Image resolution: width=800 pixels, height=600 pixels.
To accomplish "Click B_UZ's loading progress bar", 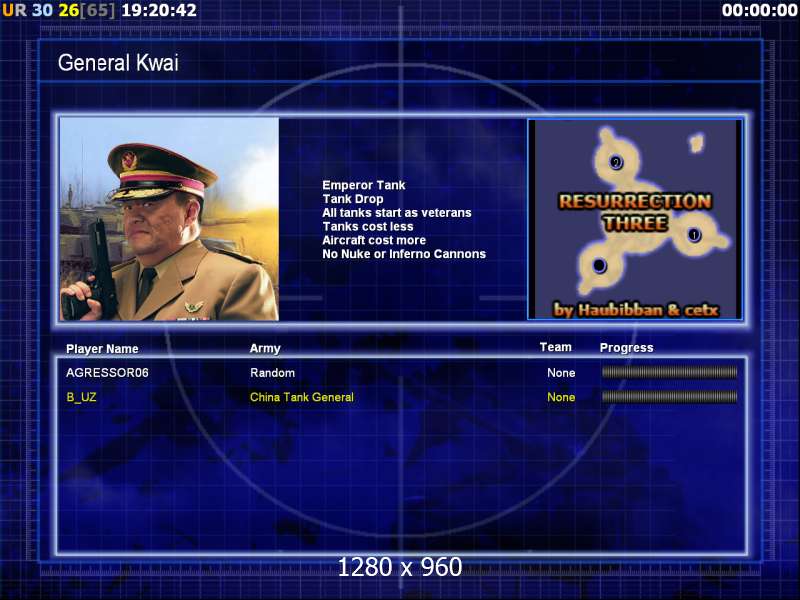I will (x=669, y=396).
